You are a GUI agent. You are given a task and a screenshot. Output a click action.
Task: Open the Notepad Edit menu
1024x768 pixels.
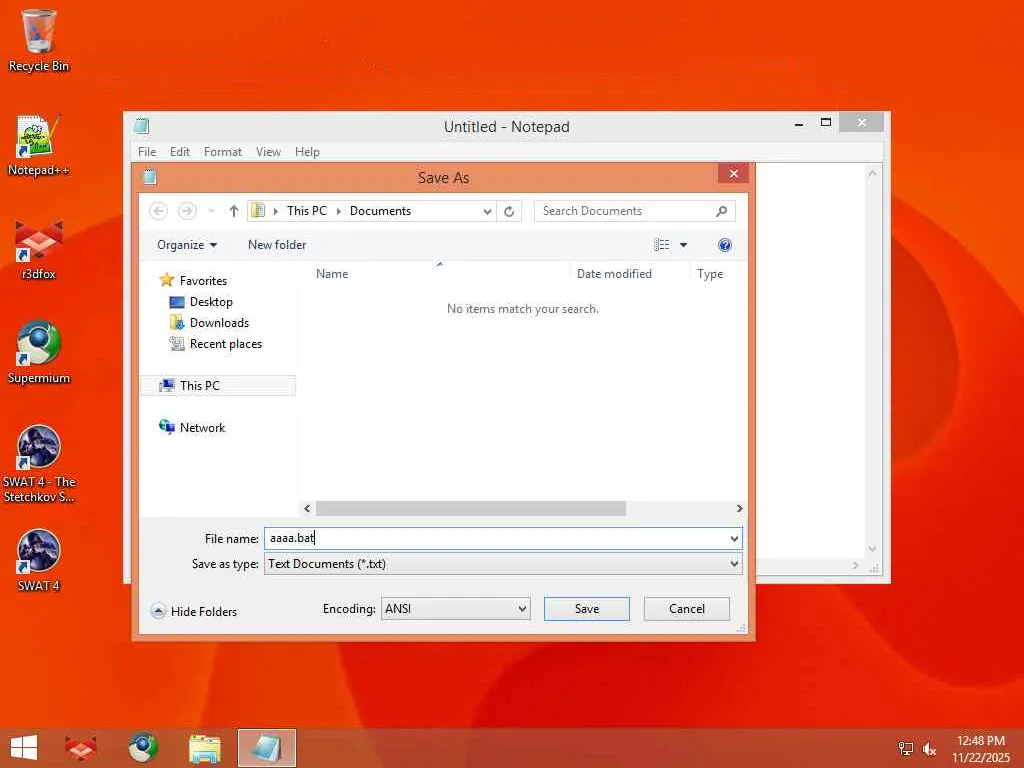point(180,152)
